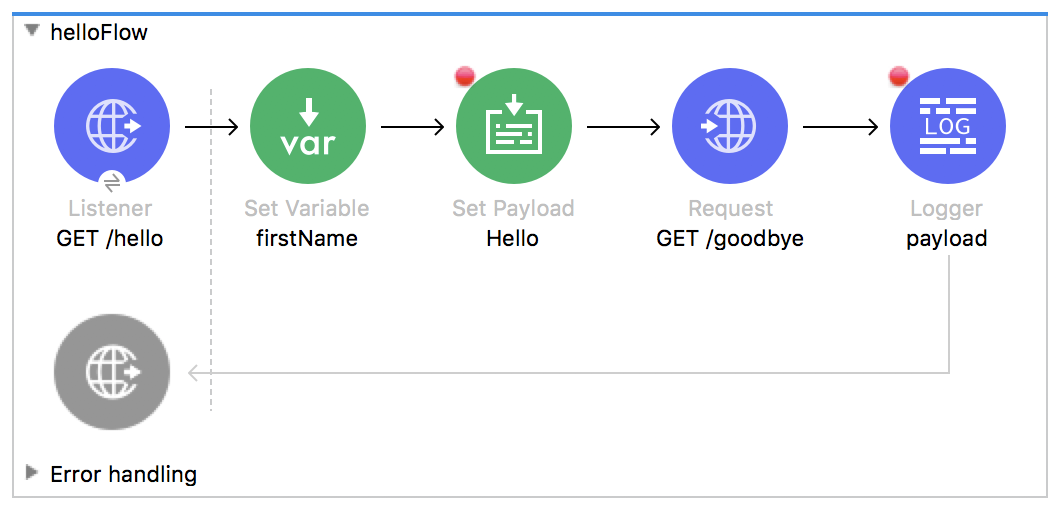
Task: Collapse the helloFlow disclosure triangle
Action: coord(31,31)
